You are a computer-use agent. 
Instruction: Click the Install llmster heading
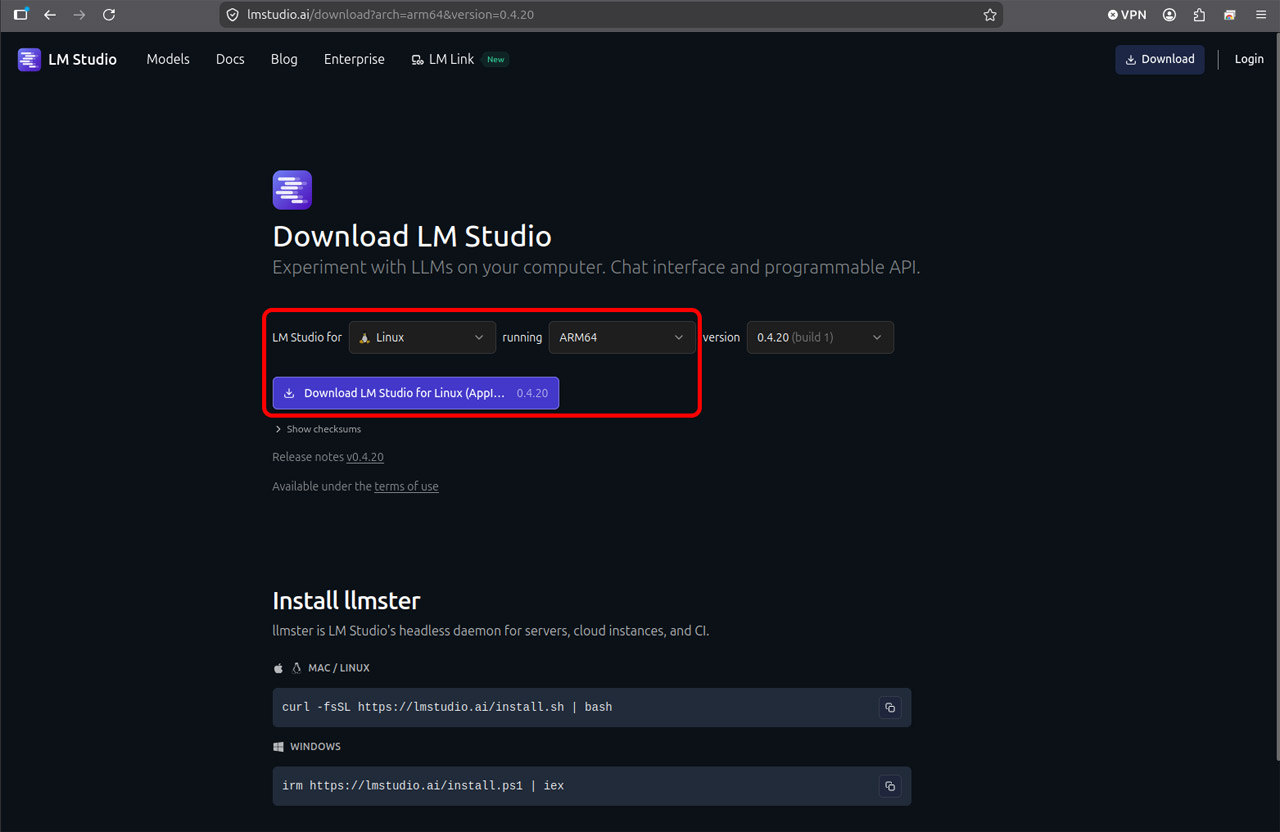click(x=346, y=600)
